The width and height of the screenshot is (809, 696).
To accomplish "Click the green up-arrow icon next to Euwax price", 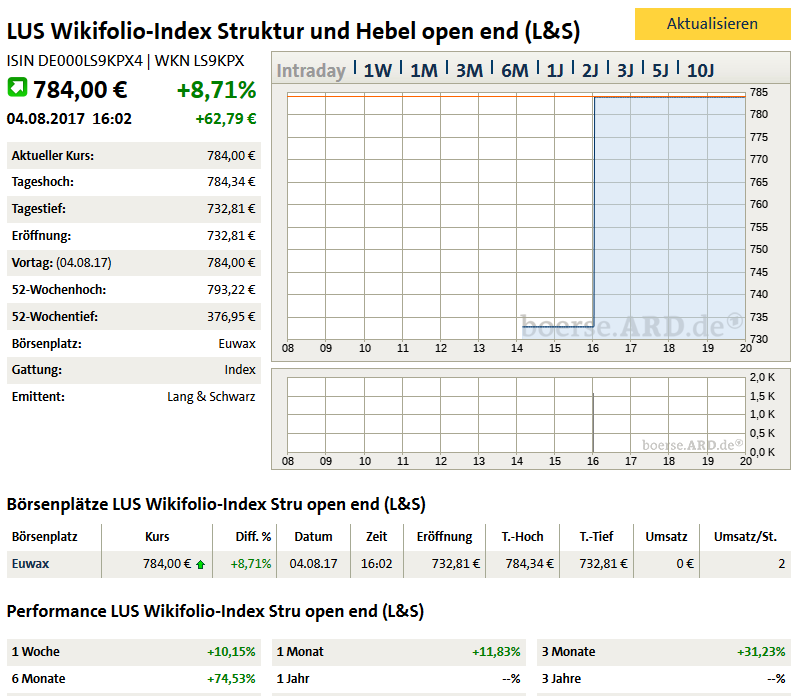I will [199, 564].
